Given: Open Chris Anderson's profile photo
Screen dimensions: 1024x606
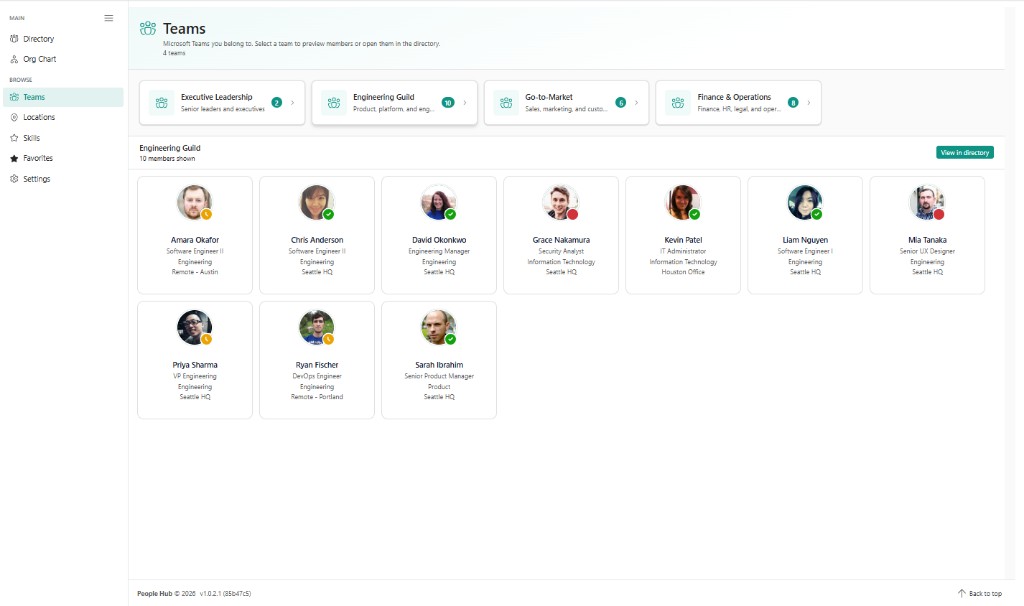Looking at the screenshot, I should point(317,202).
